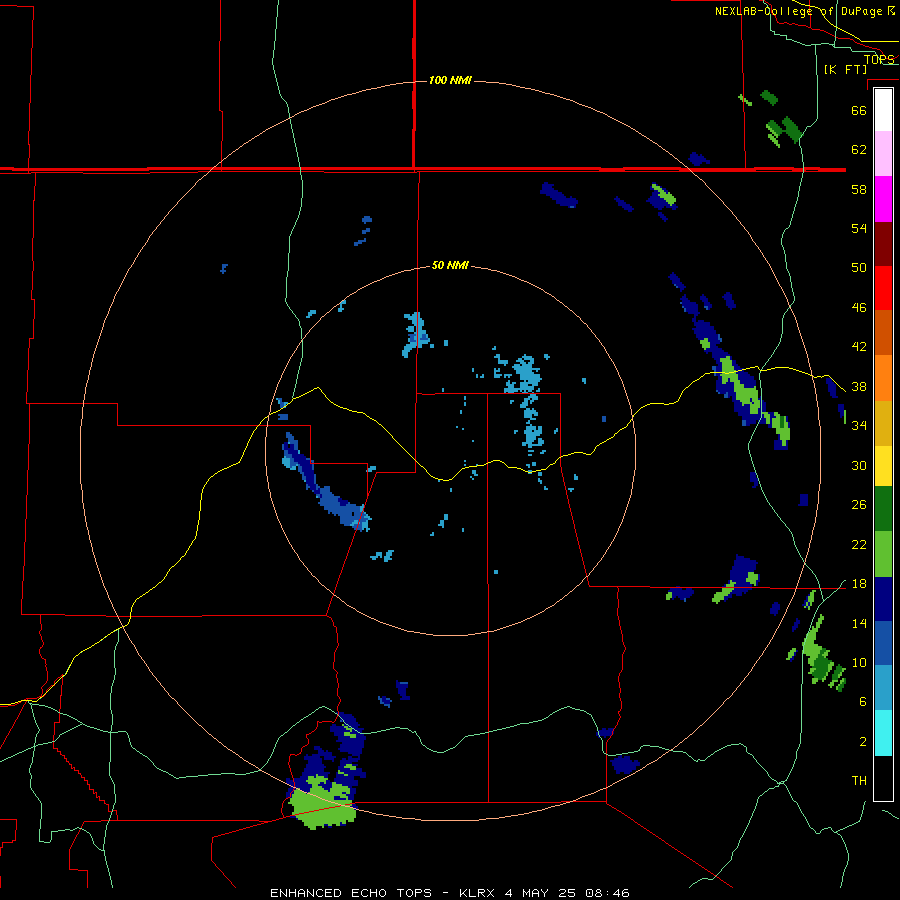The width and height of the screenshot is (900, 900).
Task: Click the light pink 62 K FT legend swatch
Action: pos(883,154)
